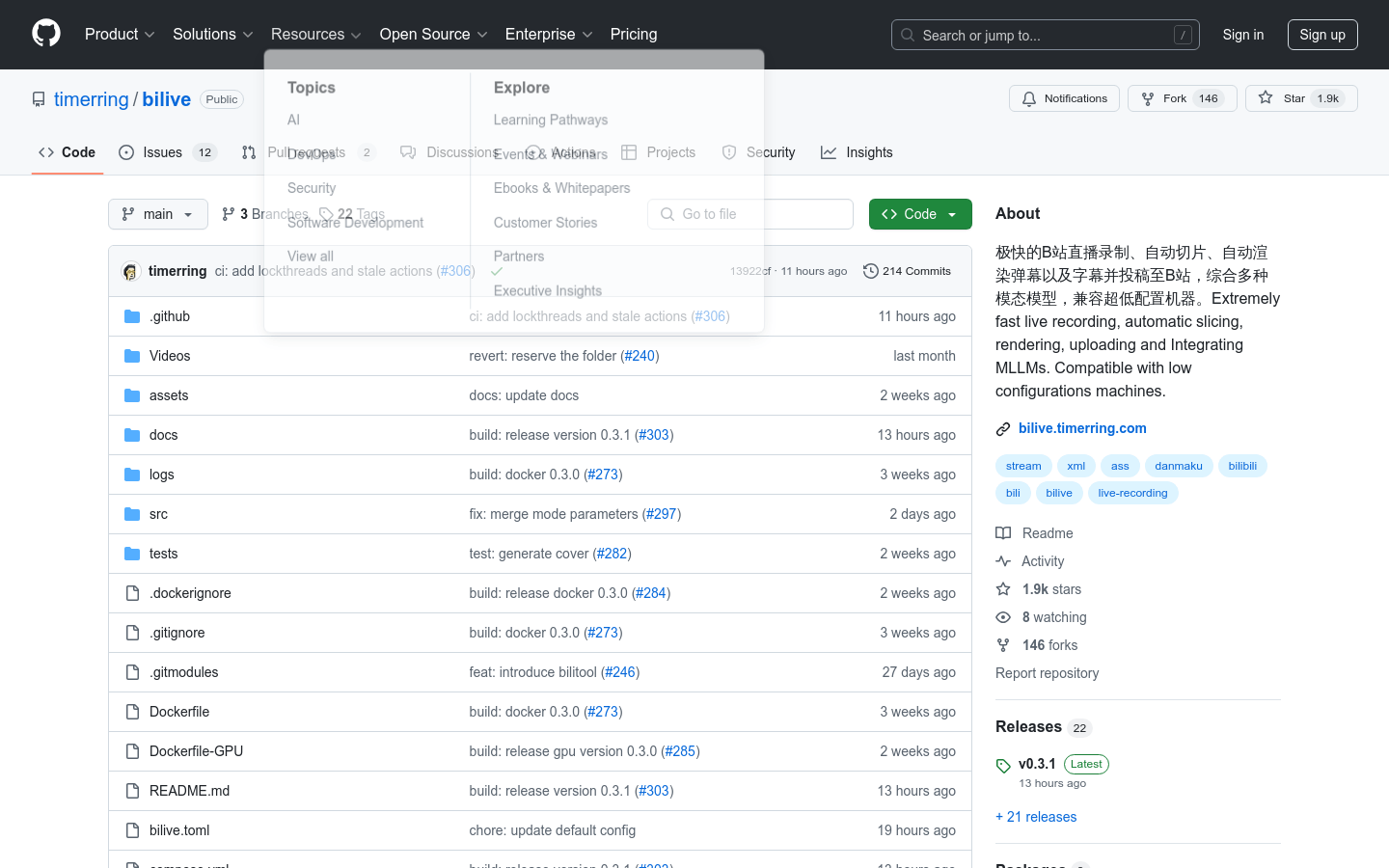Open the Open Source menu
The height and width of the screenshot is (868, 1389).
[x=434, y=34]
